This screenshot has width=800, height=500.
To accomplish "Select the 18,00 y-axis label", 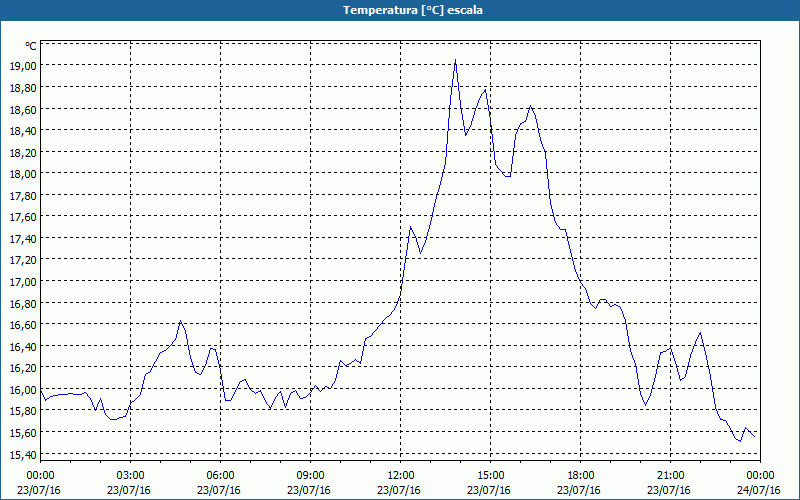I will pyautogui.click(x=23, y=174).
